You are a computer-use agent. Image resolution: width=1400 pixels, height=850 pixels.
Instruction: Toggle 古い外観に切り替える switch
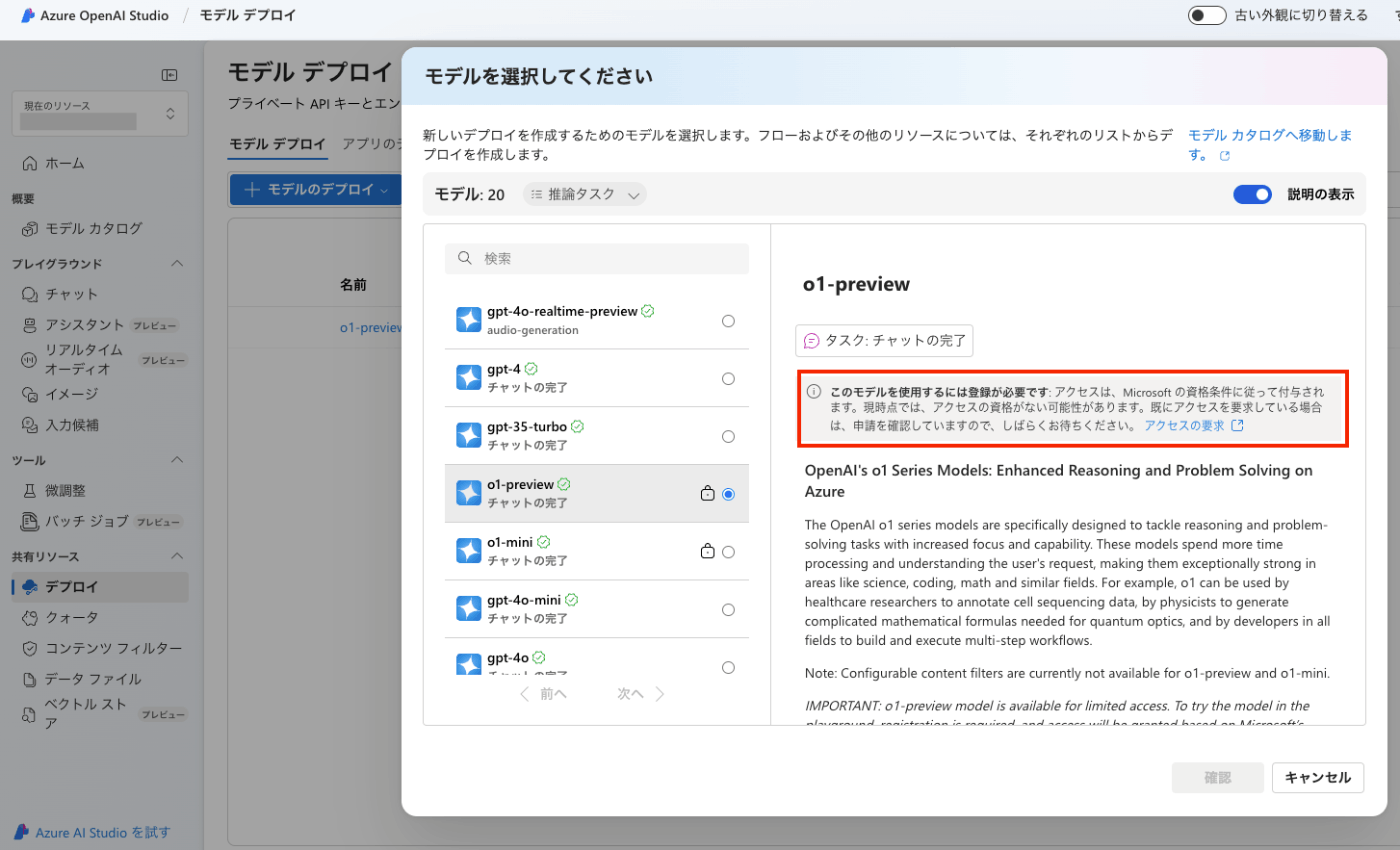point(1207,15)
